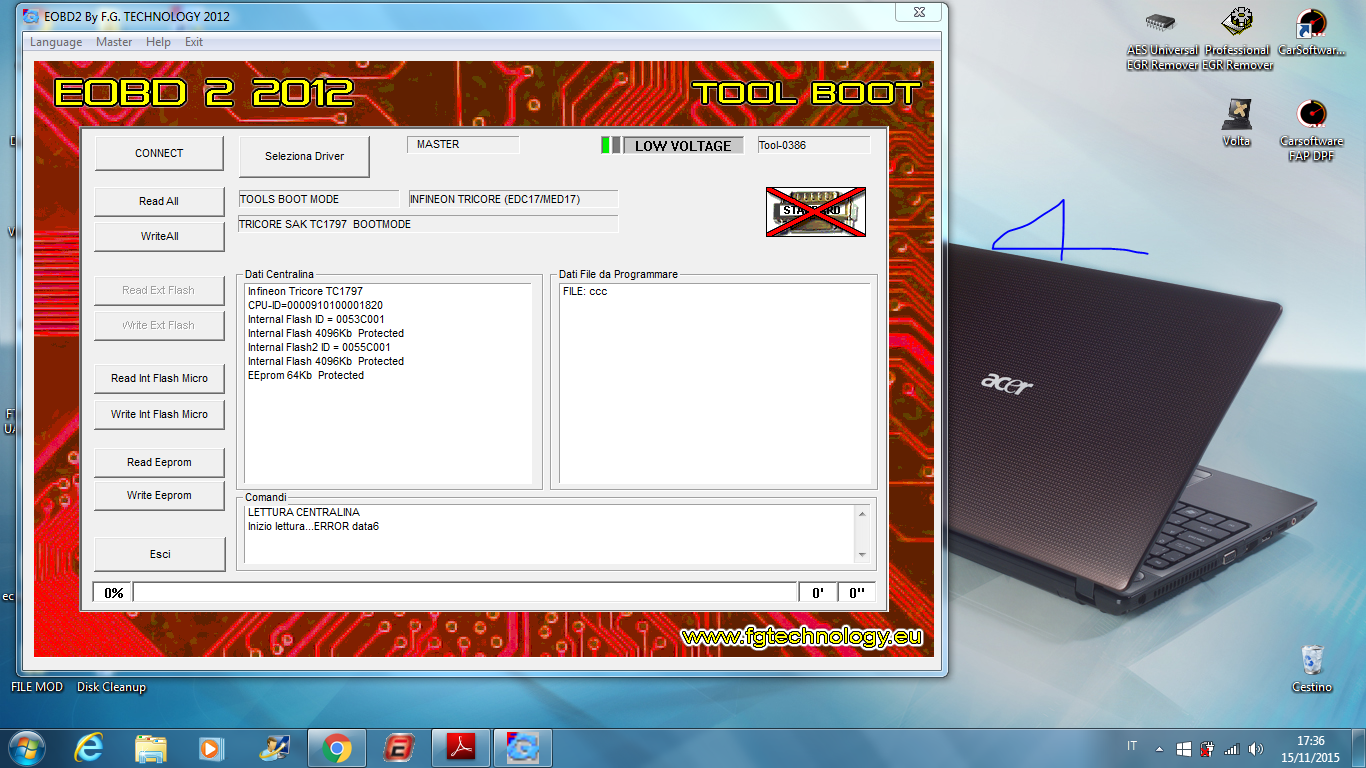1366x768 pixels.
Task: Launch Internet Explorer from the taskbar
Action: (89, 747)
